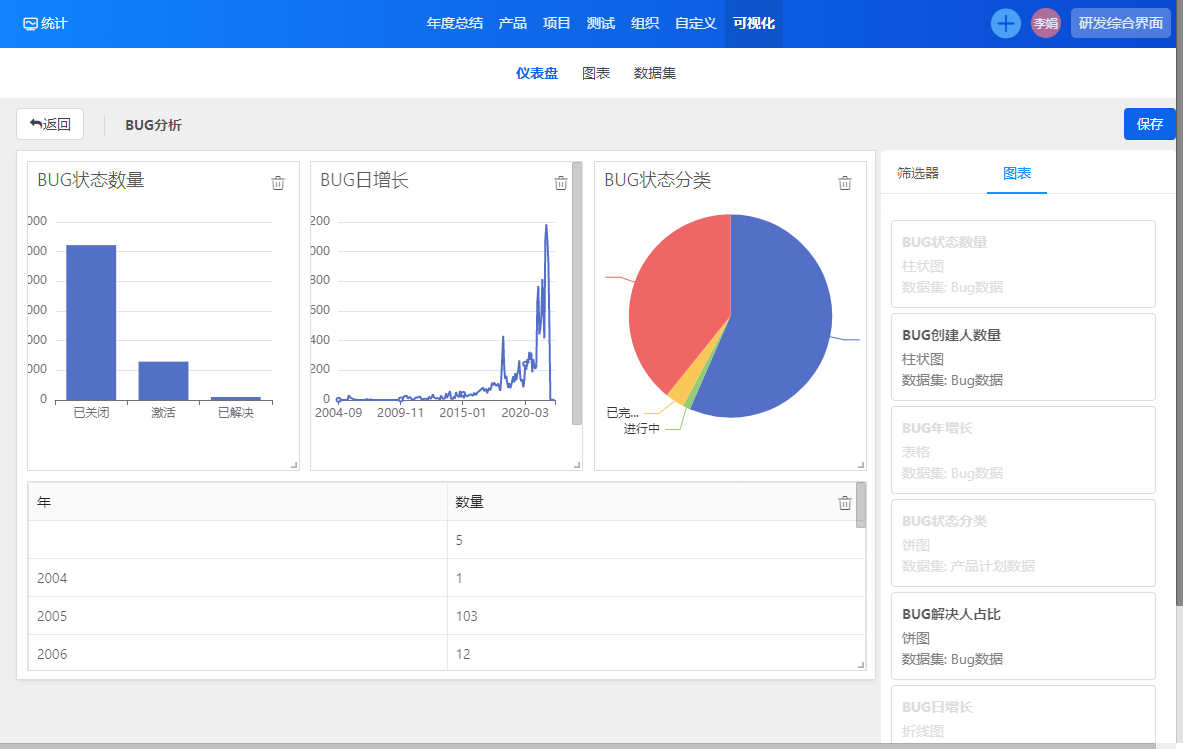Open 研发综合界面 dropdown

tap(1120, 23)
